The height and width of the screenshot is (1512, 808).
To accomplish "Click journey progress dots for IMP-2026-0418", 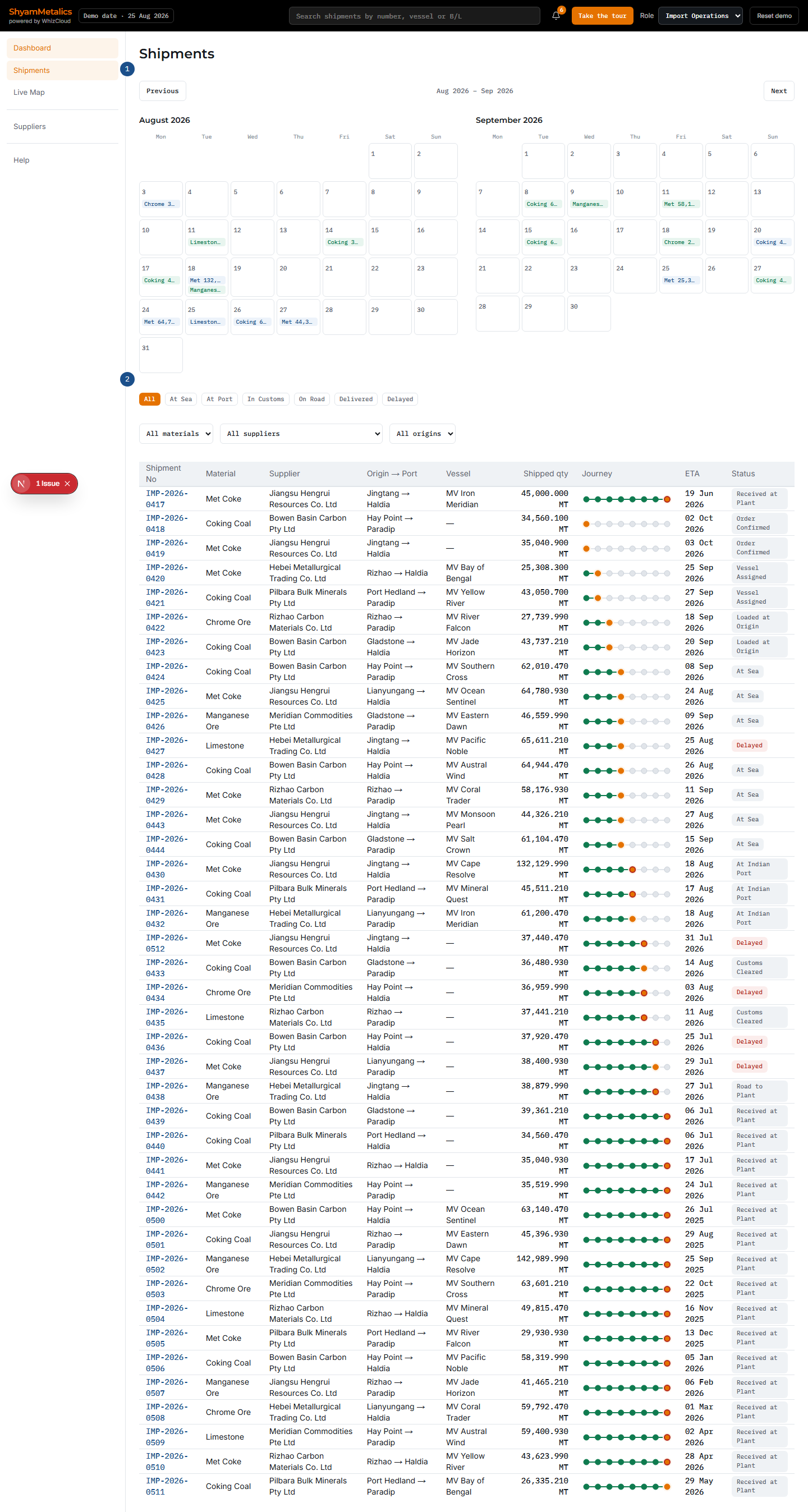I will pos(627,524).
